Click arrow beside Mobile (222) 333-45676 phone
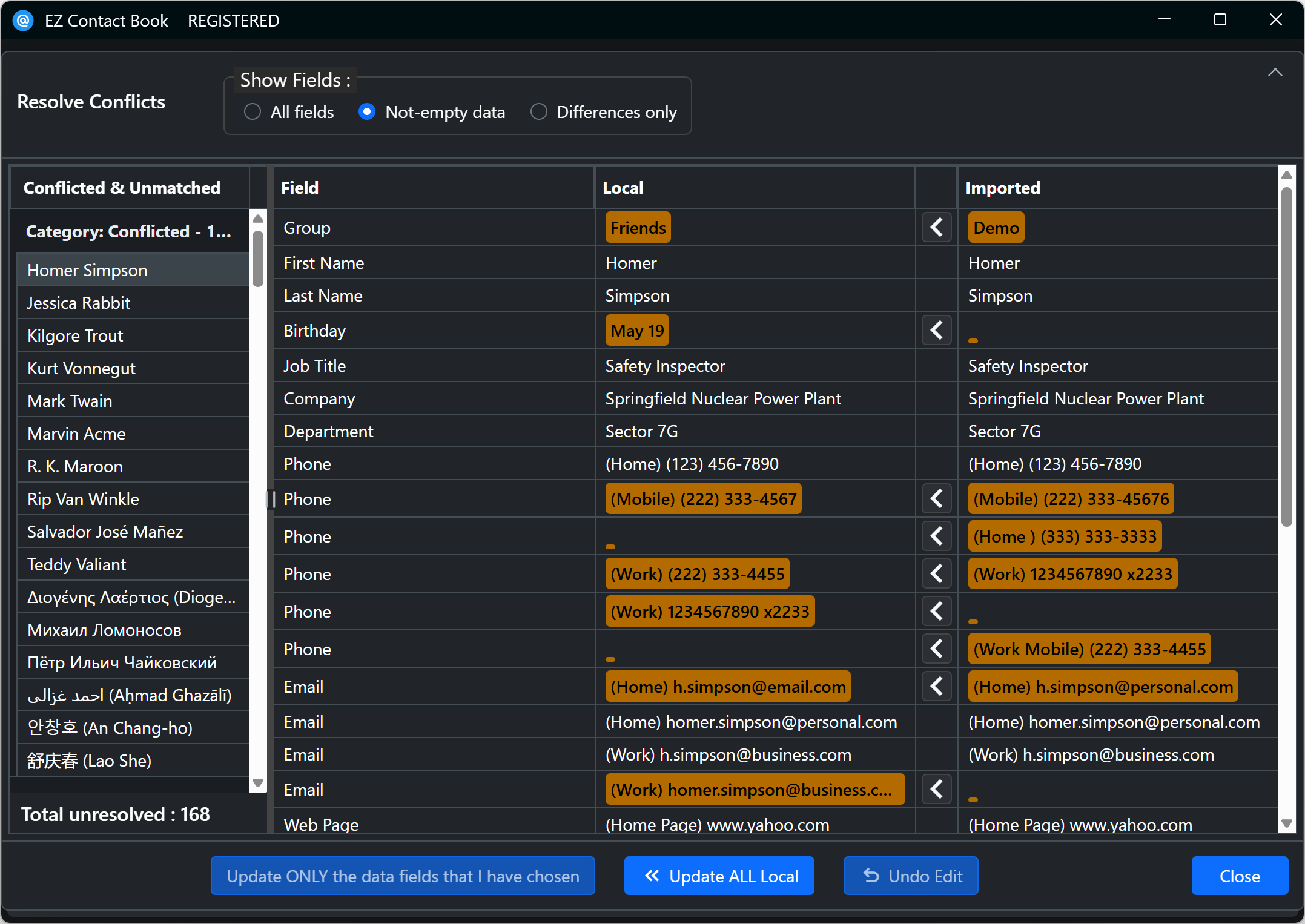The height and width of the screenshot is (924, 1305). coord(936,499)
